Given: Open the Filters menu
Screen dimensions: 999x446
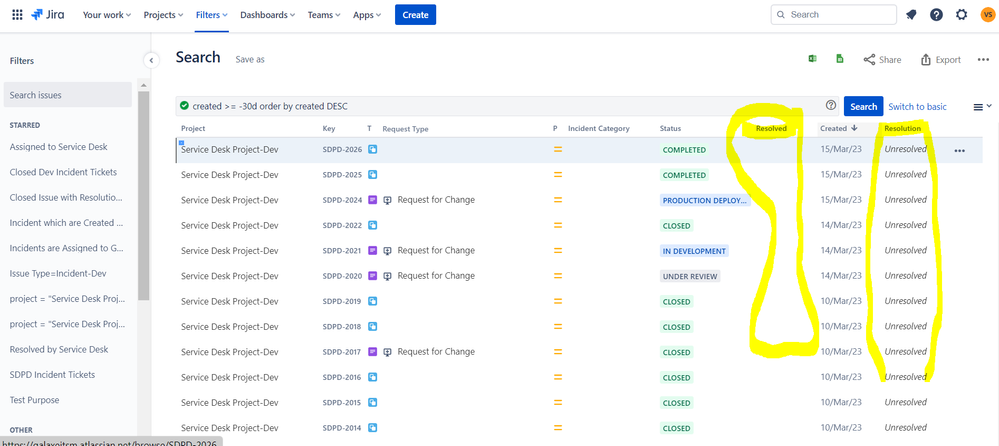Looking at the screenshot, I should (211, 15).
